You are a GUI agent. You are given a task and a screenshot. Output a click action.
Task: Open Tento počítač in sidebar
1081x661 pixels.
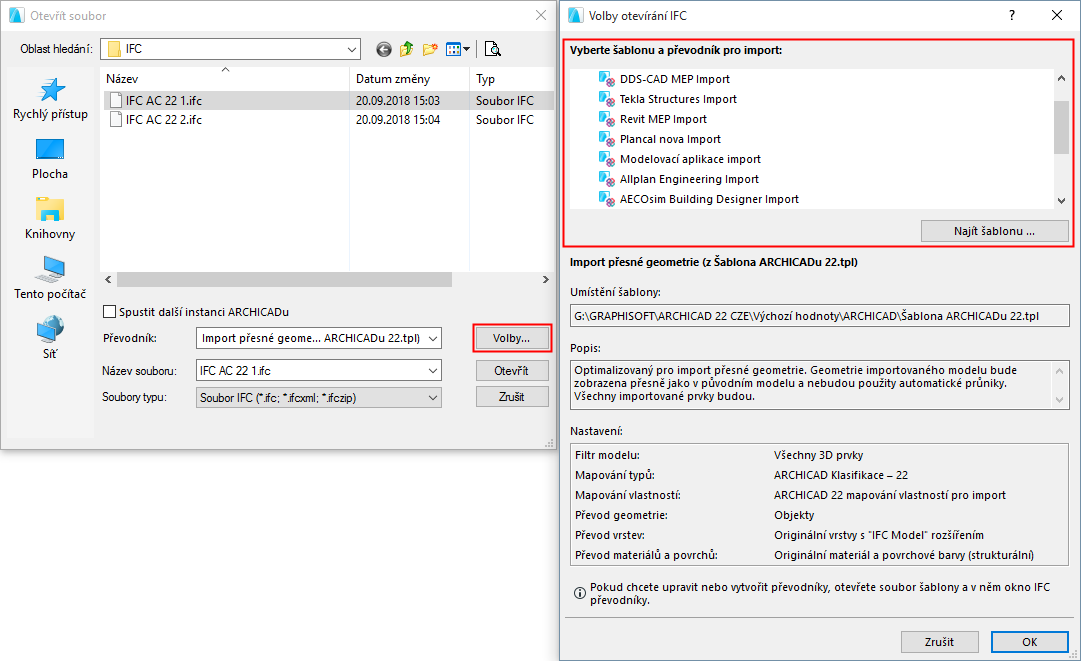coord(50,278)
